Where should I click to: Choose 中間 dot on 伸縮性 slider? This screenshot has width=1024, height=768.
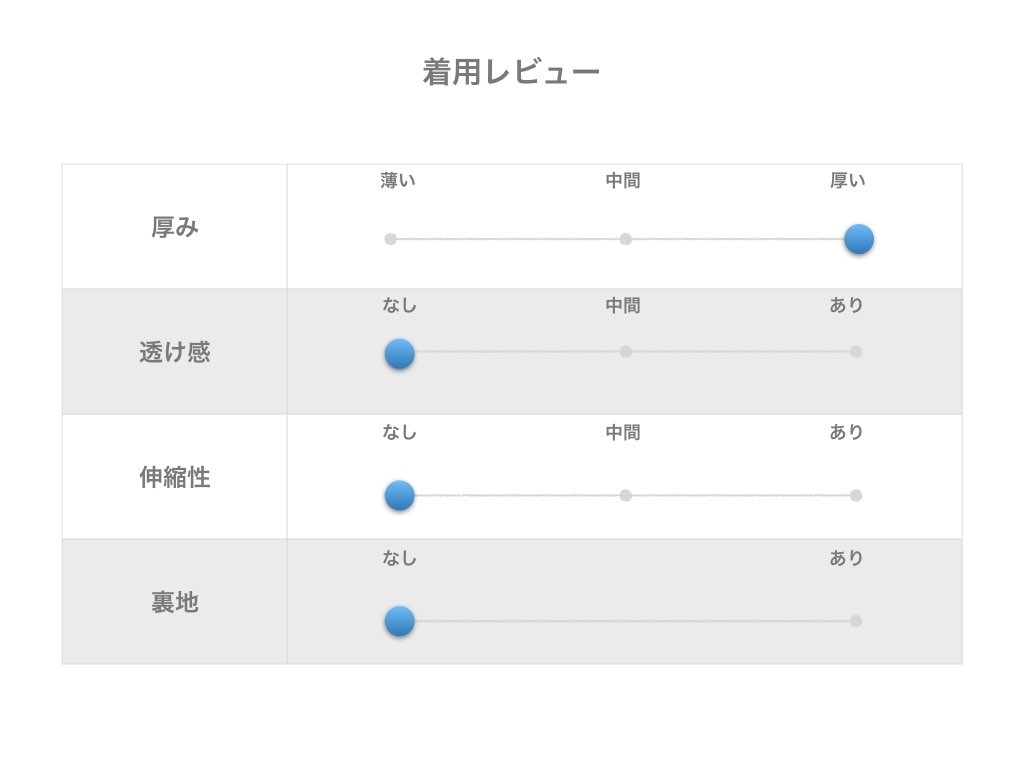[x=625, y=495]
